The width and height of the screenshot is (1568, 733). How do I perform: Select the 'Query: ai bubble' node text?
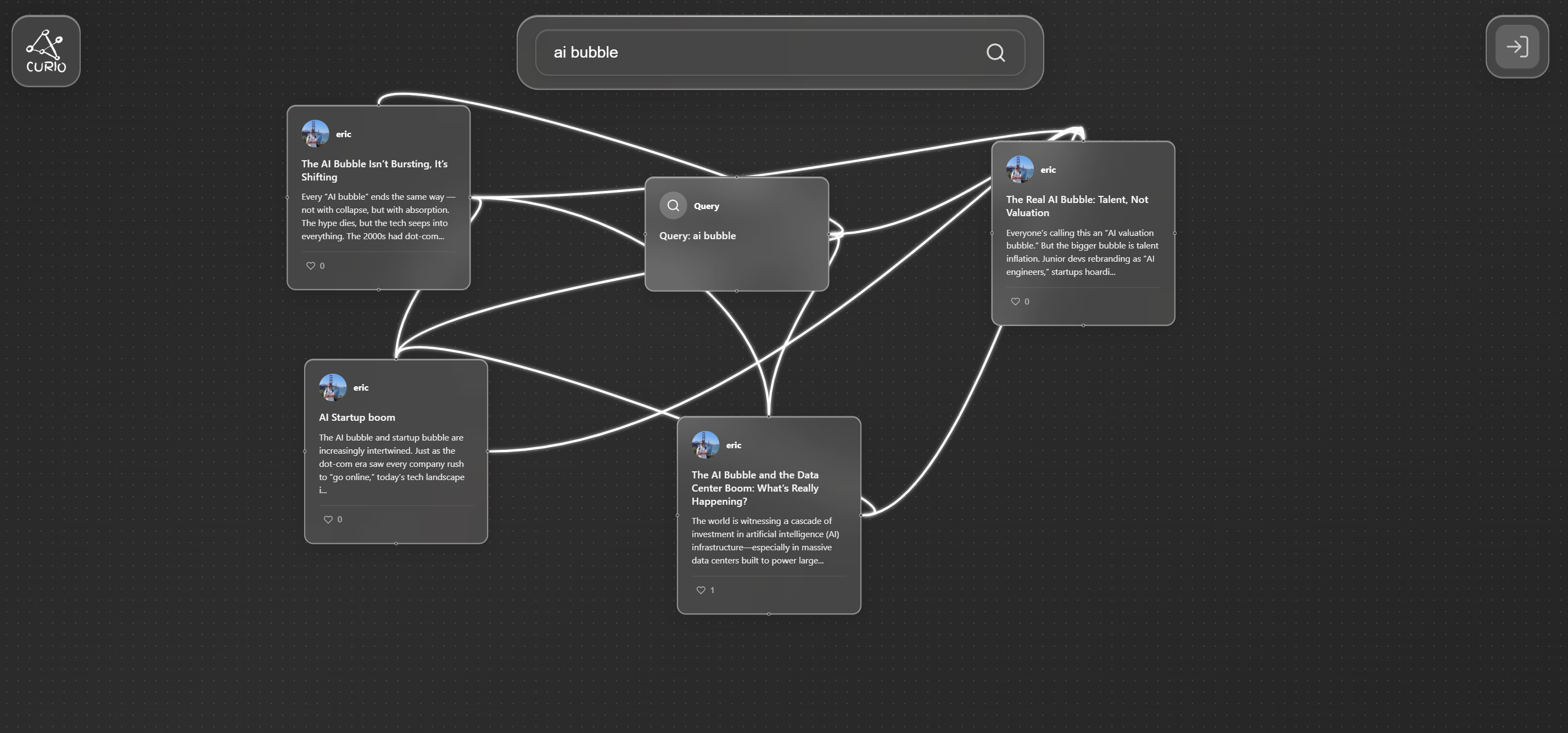(x=697, y=236)
